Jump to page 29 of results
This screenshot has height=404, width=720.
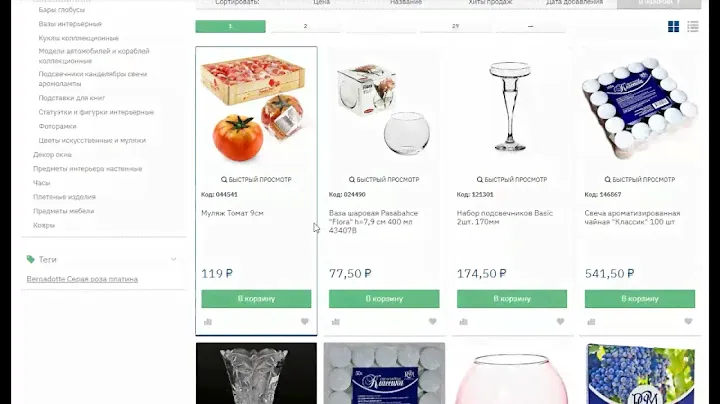(x=455, y=26)
